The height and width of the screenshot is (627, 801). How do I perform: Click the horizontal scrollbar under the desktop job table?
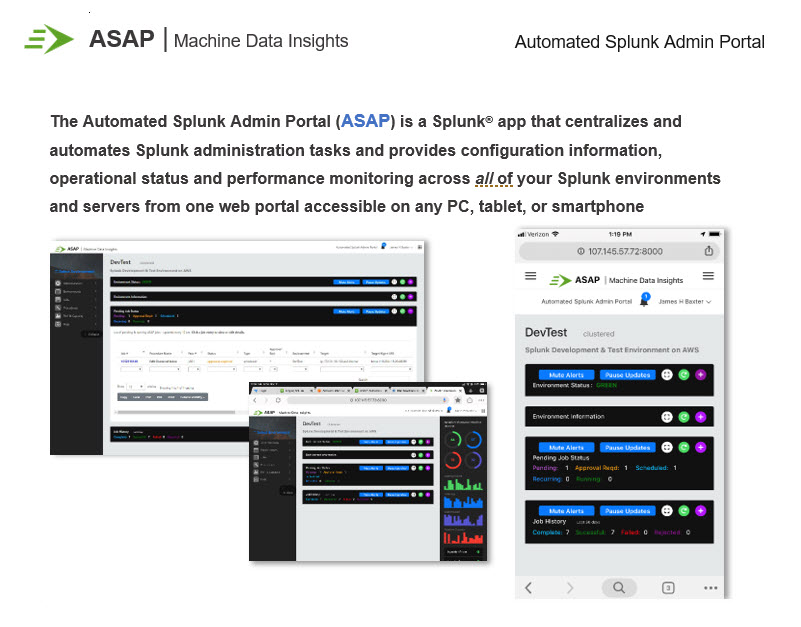pyautogui.click(x=176, y=412)
